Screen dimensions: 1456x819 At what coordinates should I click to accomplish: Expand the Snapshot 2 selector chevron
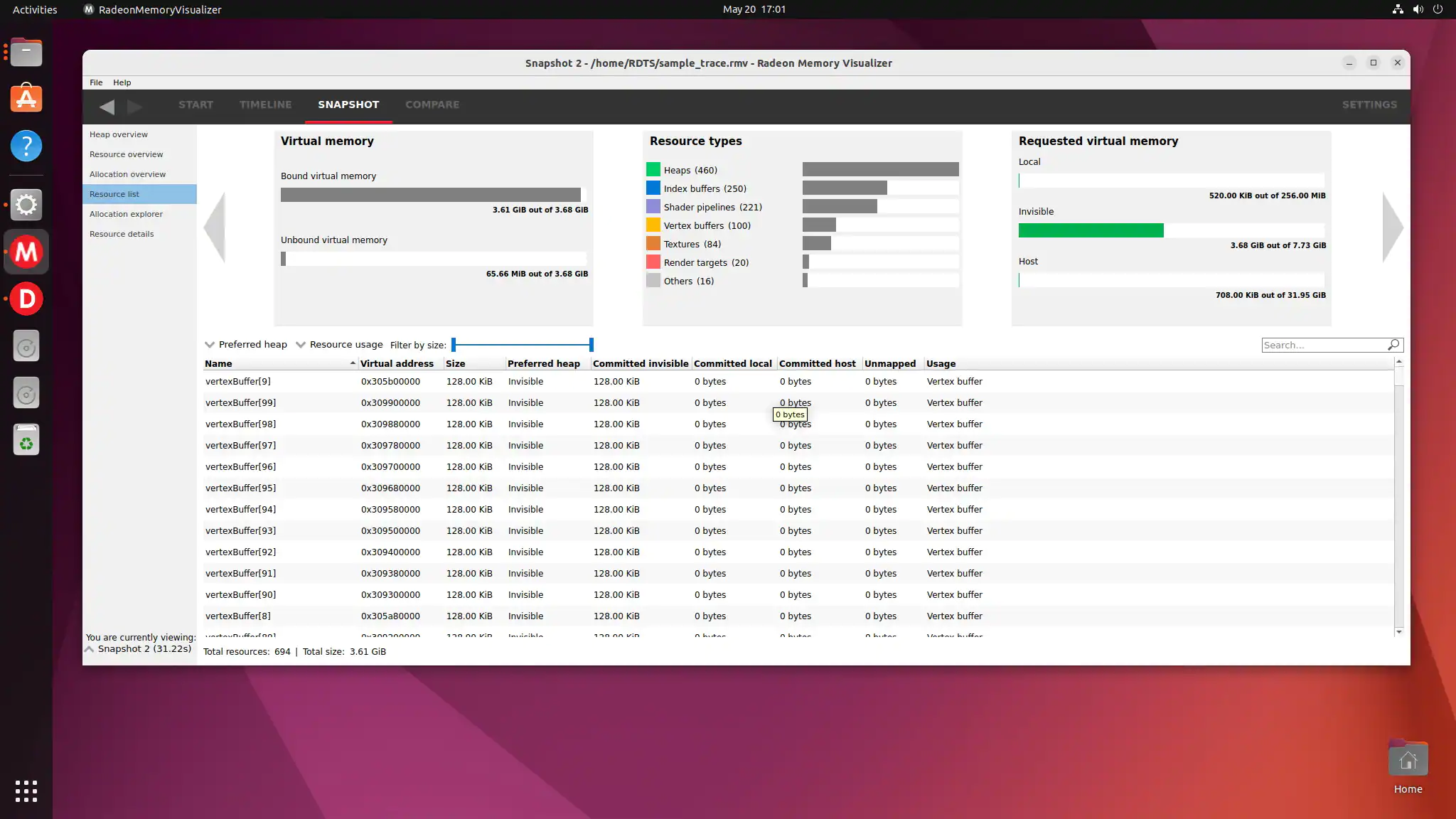(x=90, y=649)
